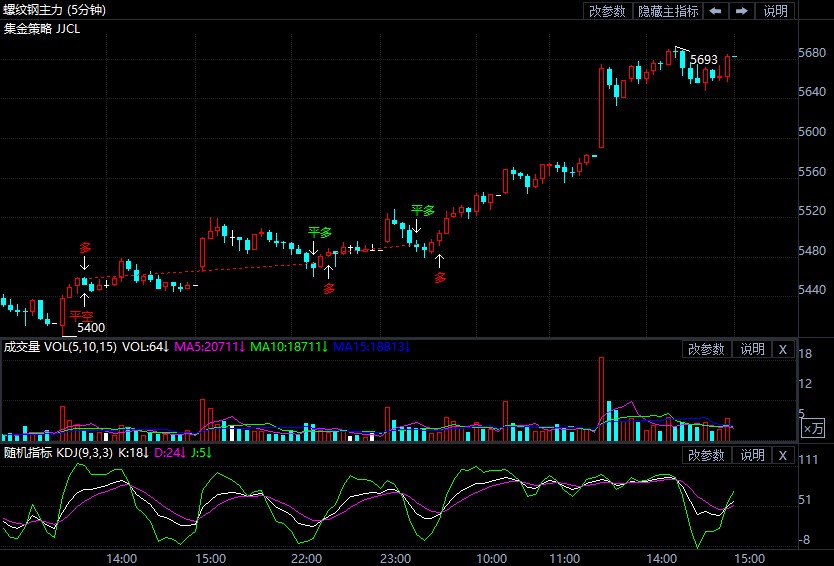834x566 pixels.
Task: Click the left arrow navigation icon
Action: pos(716,11)
